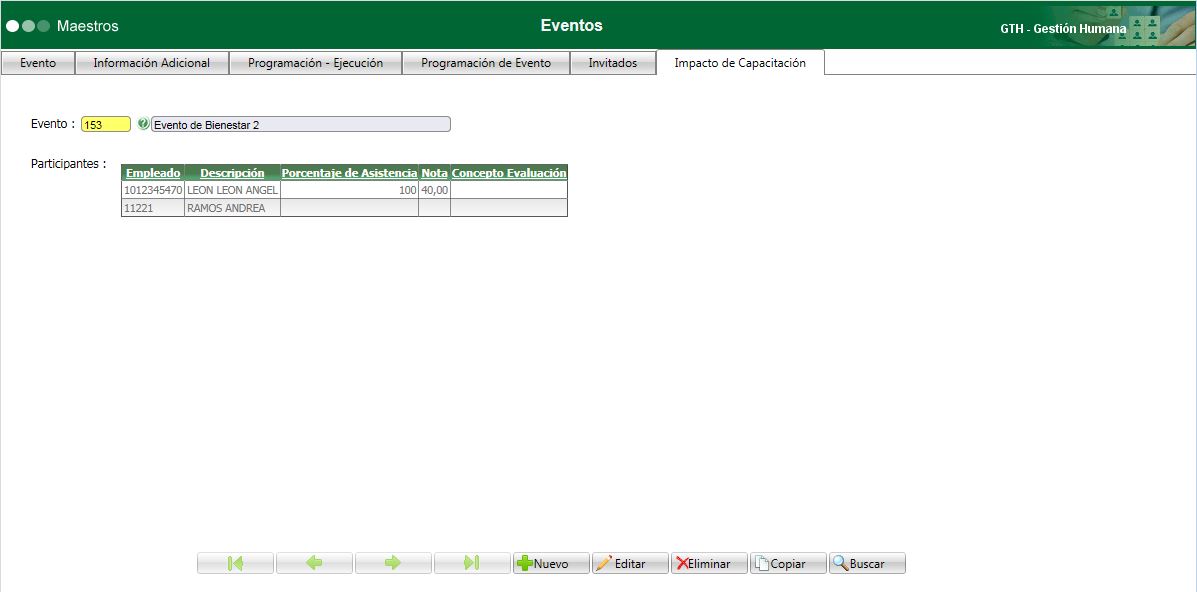Screen dimensions: 1197x592
Task: Sort by Porcentaje de Asistencia header
Action: point(350,173)
